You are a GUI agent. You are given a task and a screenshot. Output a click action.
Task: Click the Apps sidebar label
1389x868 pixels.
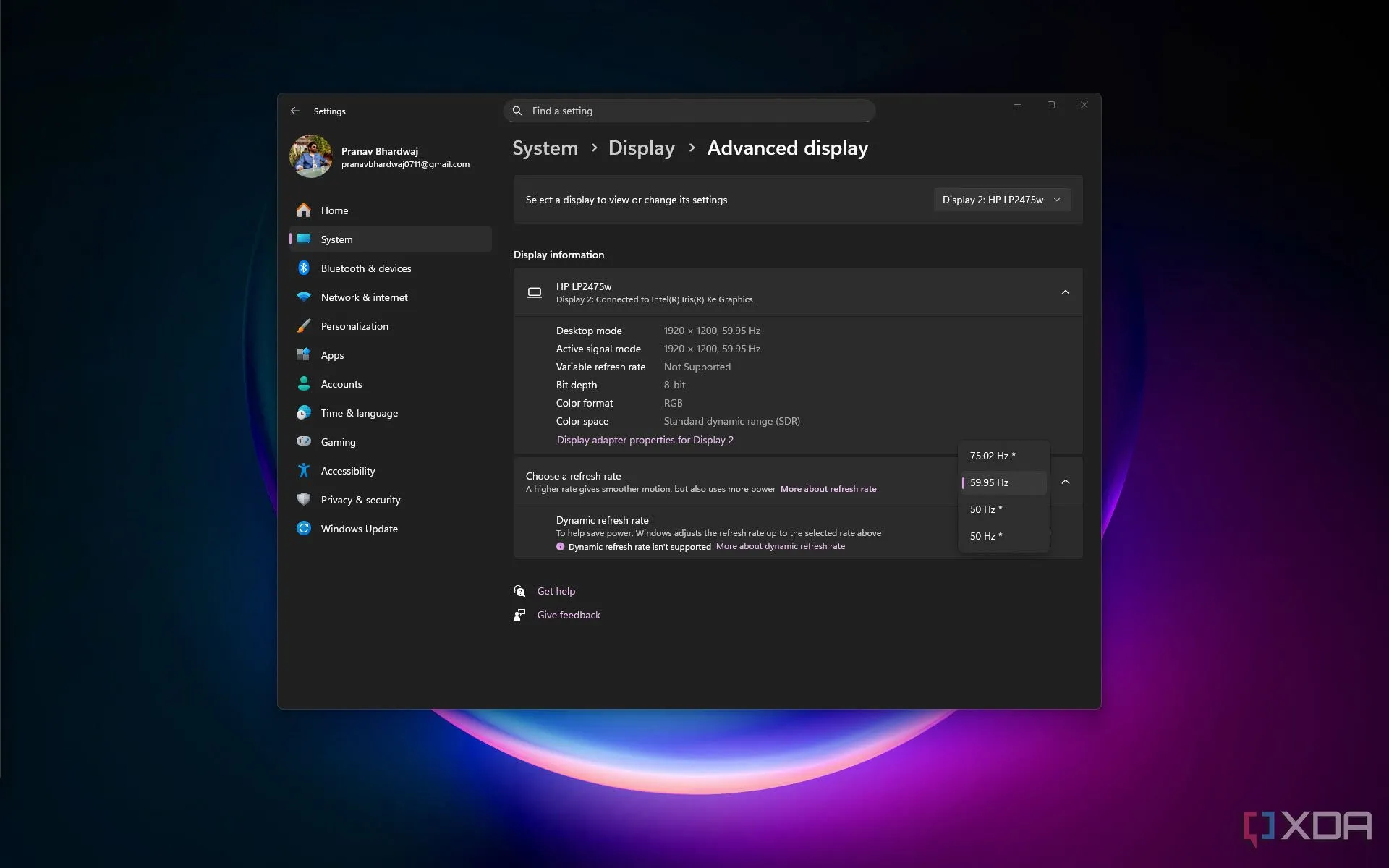coord(332,355)
